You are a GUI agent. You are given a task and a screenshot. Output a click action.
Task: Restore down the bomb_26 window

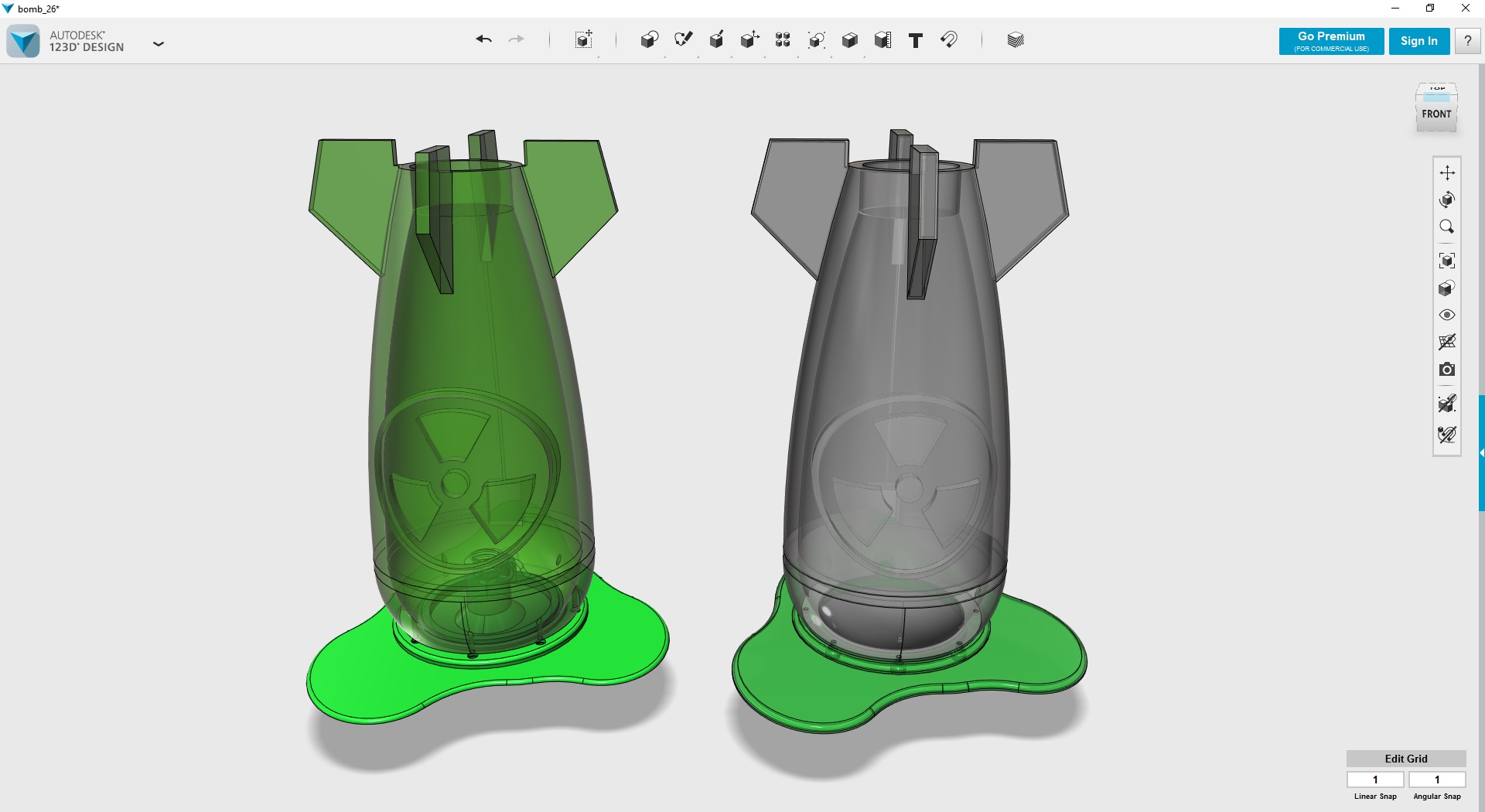(1430, 9)
